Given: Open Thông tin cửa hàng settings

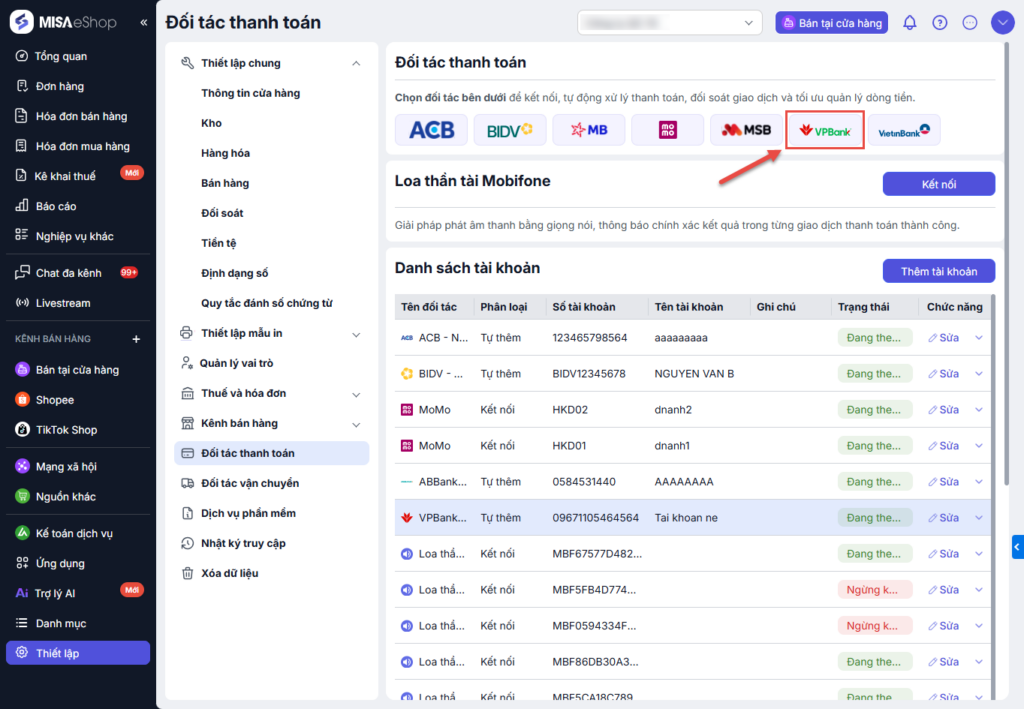Looking at the screenshot, I should click(251, 93).
